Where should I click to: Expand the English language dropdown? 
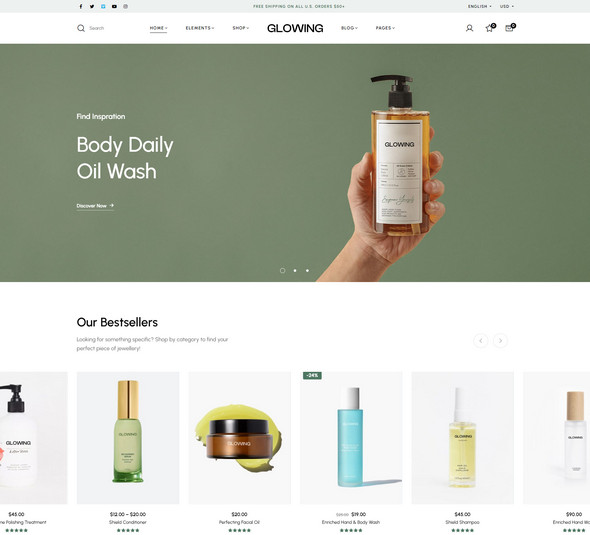tap(479, 6)
